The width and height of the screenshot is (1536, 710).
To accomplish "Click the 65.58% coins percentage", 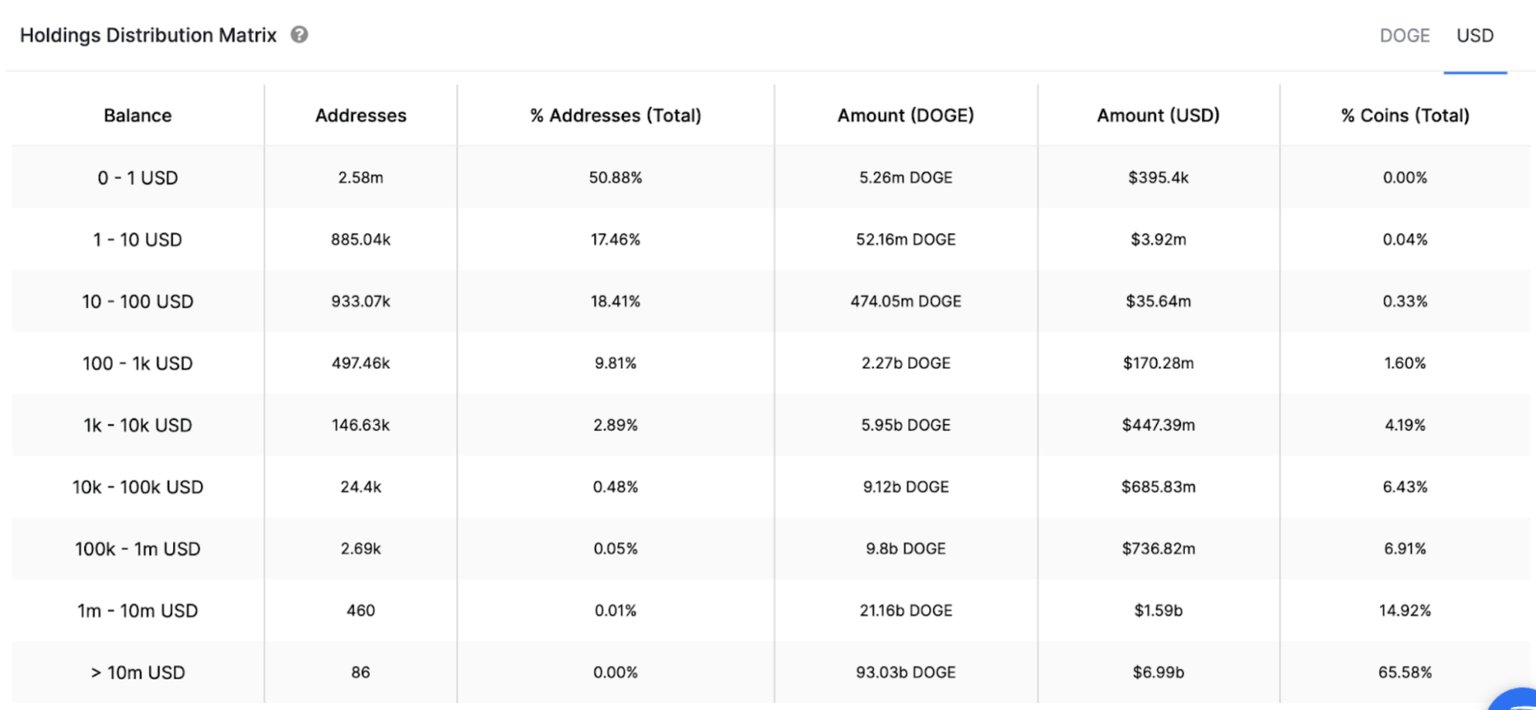I will click(x=1405, y=672).
